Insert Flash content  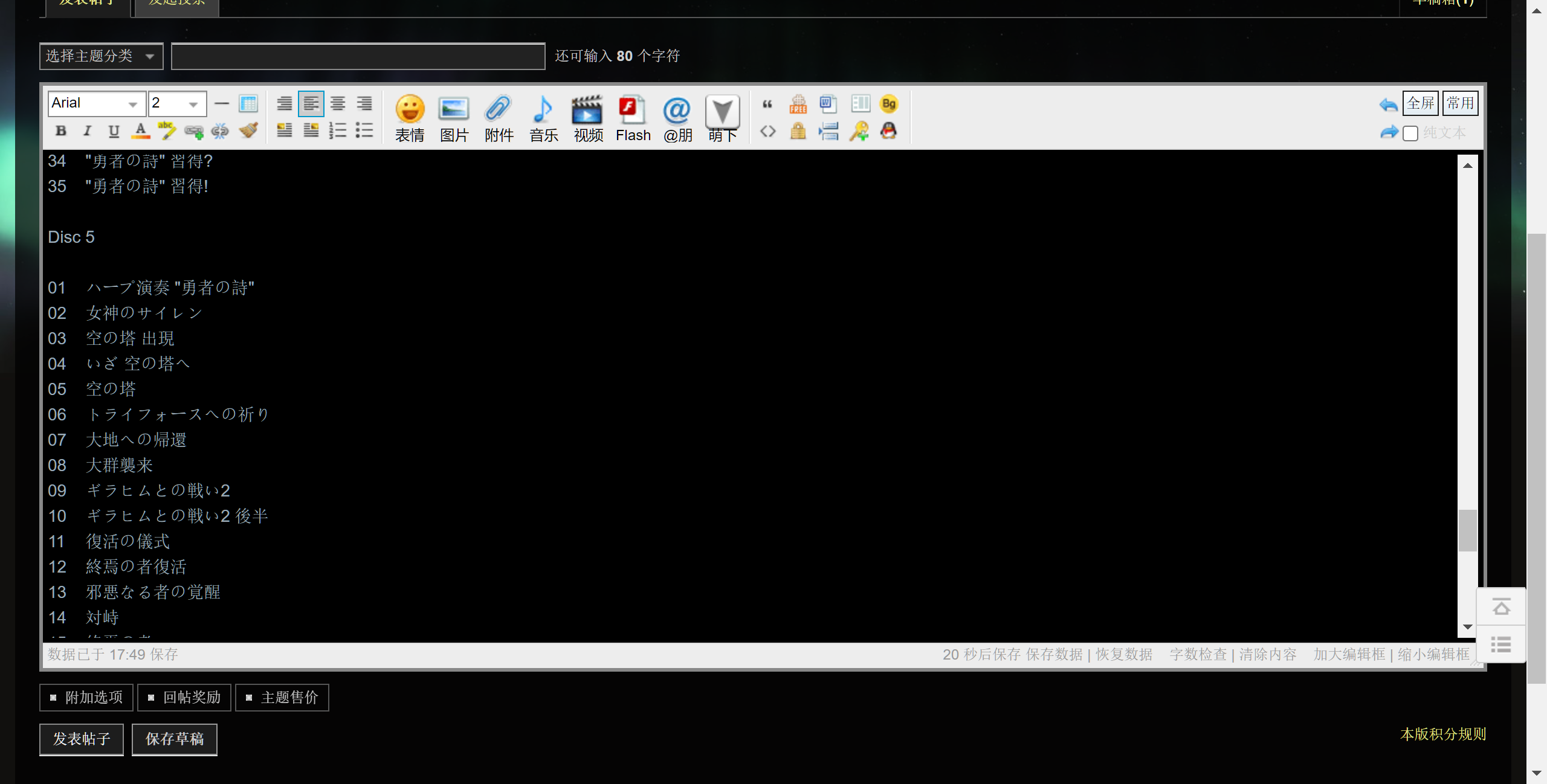click(633, 118)
